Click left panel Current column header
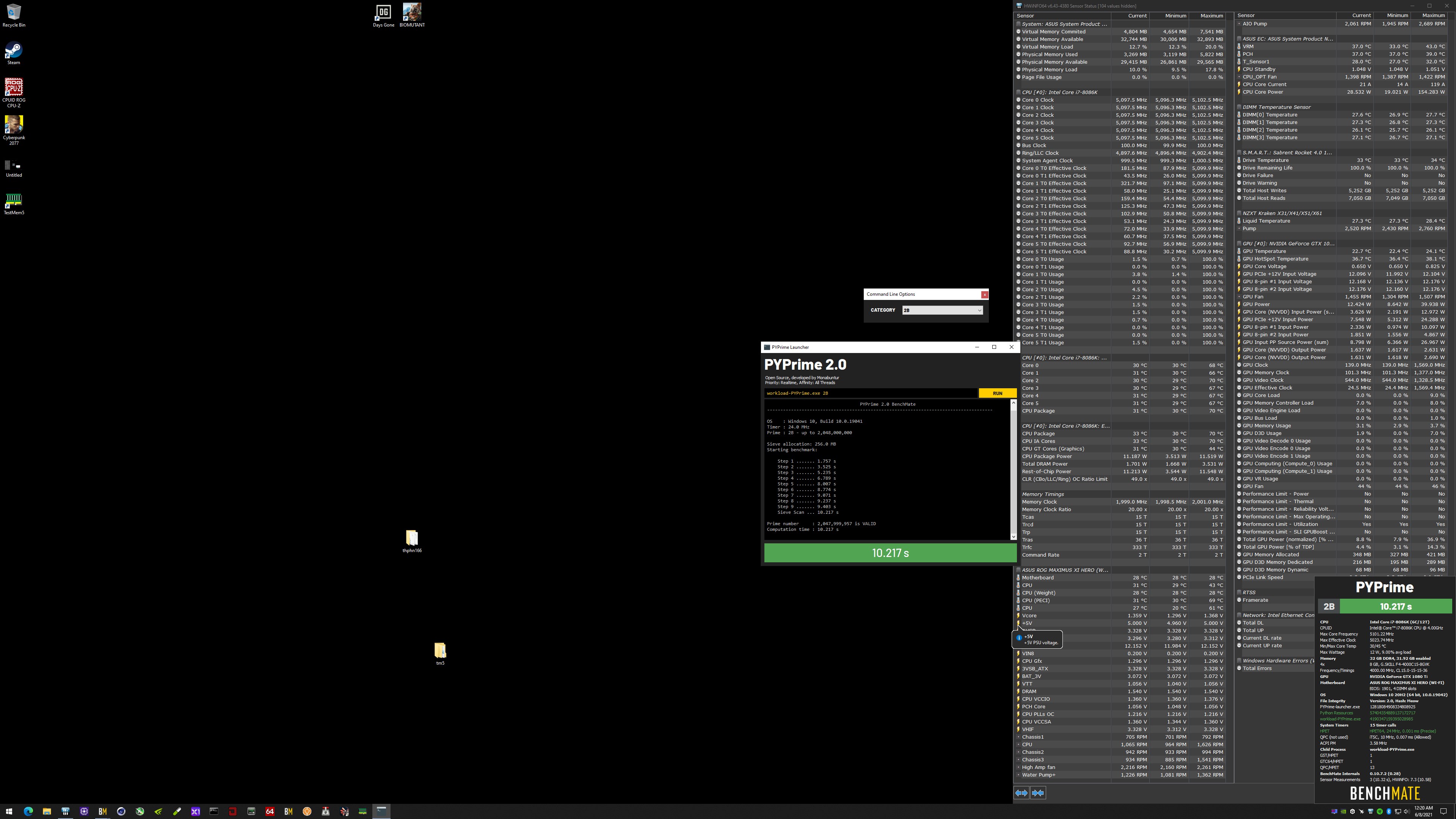 (1130, 16)
